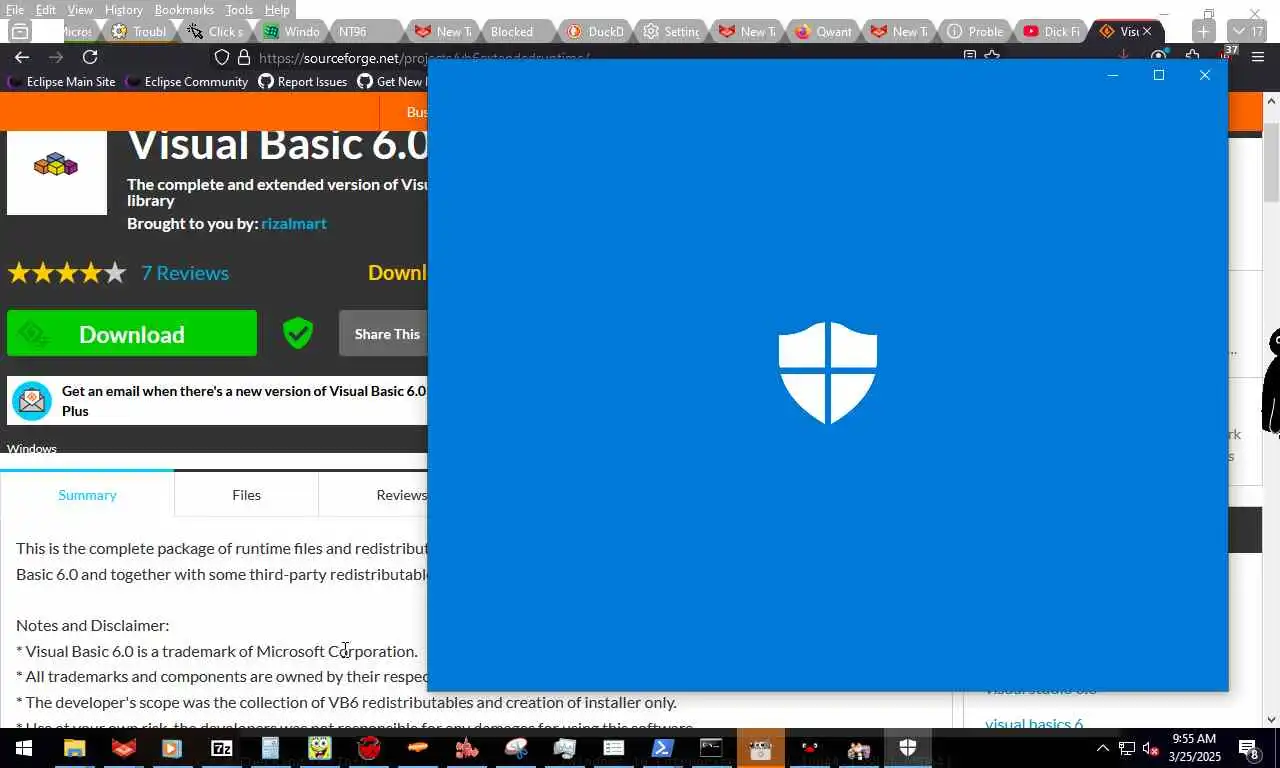Go back in the browser
This screenshot has width=1280, height=768.
(x=22, y=57)
